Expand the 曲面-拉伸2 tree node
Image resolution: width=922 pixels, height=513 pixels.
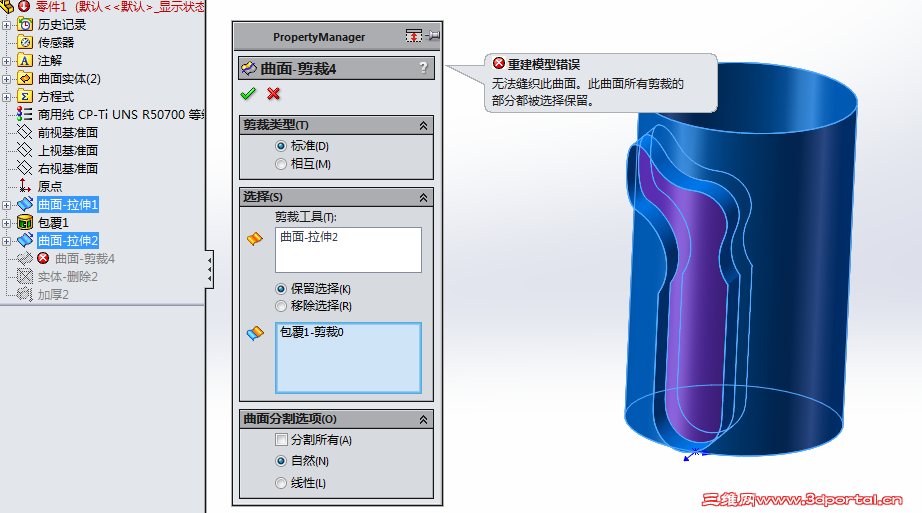pos(6,241)
